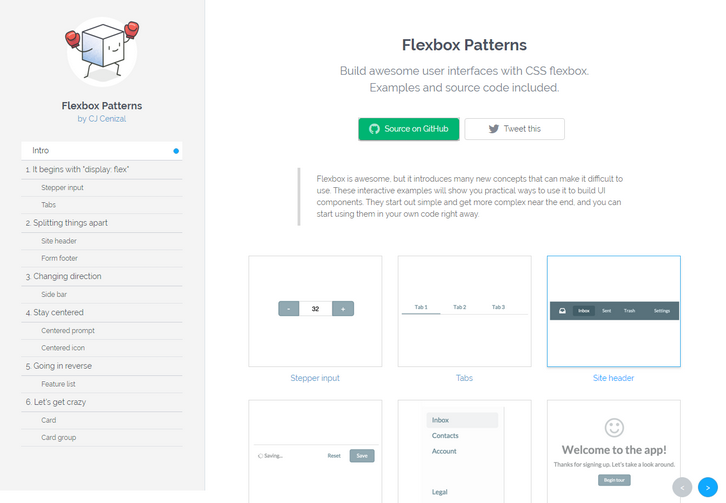The height and width of the screenshot is (503, 726).
Task: Click the smiley face icon in the welcome card
Action: point(614,427)
